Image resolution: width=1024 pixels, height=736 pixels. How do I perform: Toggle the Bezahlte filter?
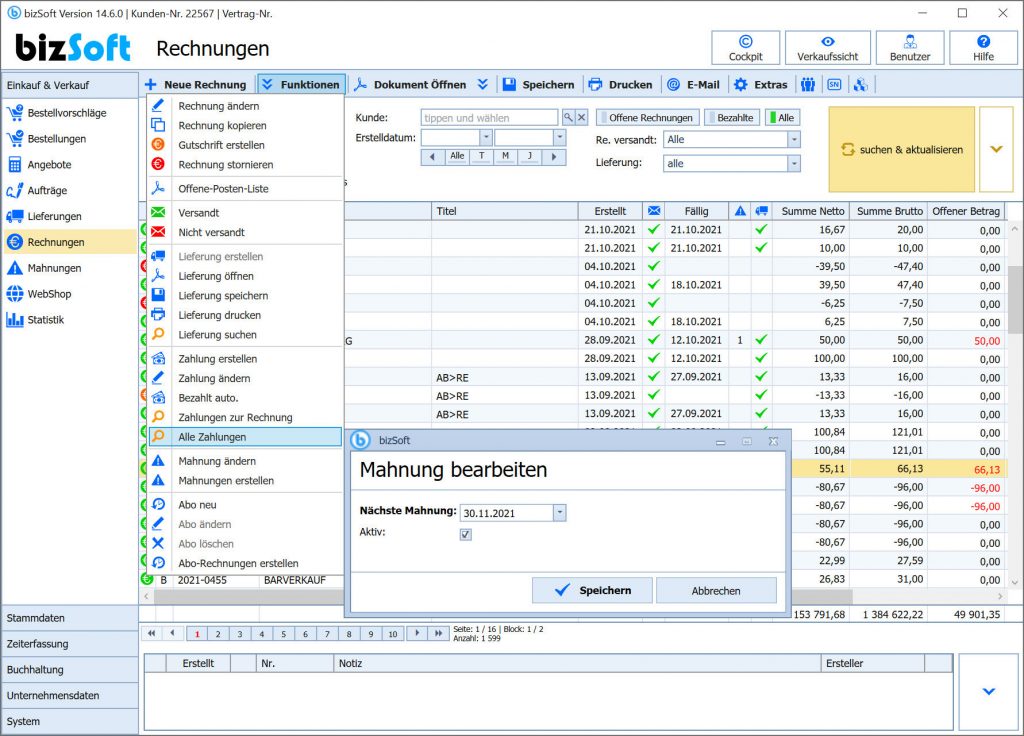click(x=732, y=118)
